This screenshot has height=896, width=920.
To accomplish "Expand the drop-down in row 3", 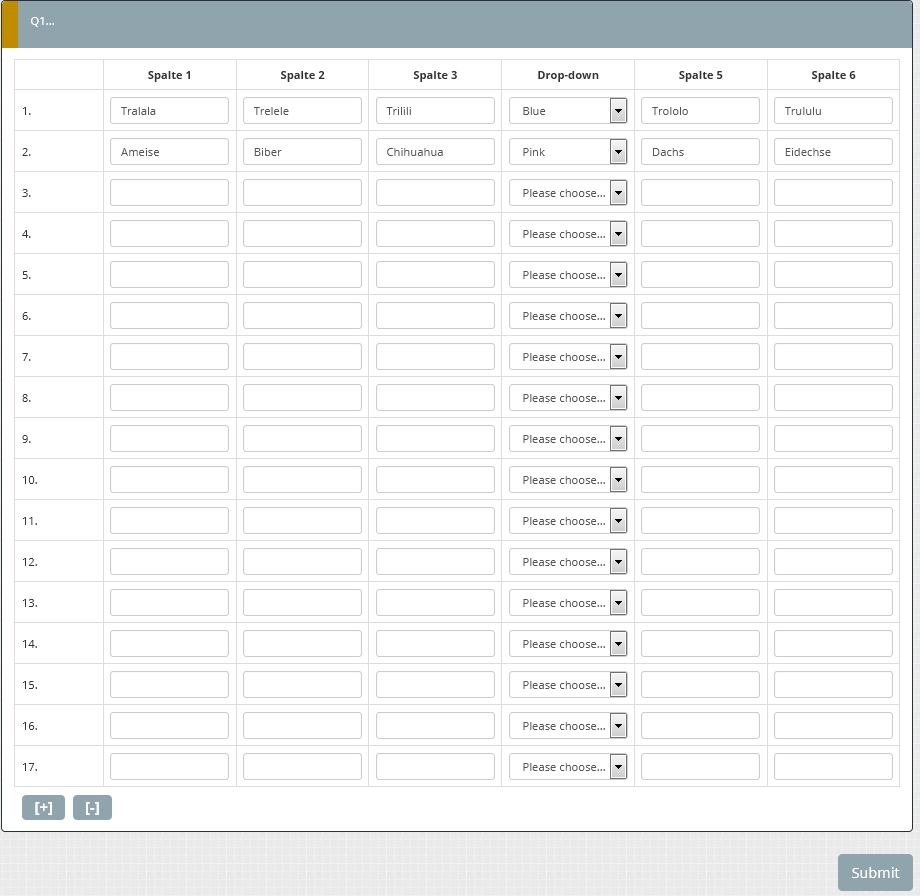I will pos(568,193).
